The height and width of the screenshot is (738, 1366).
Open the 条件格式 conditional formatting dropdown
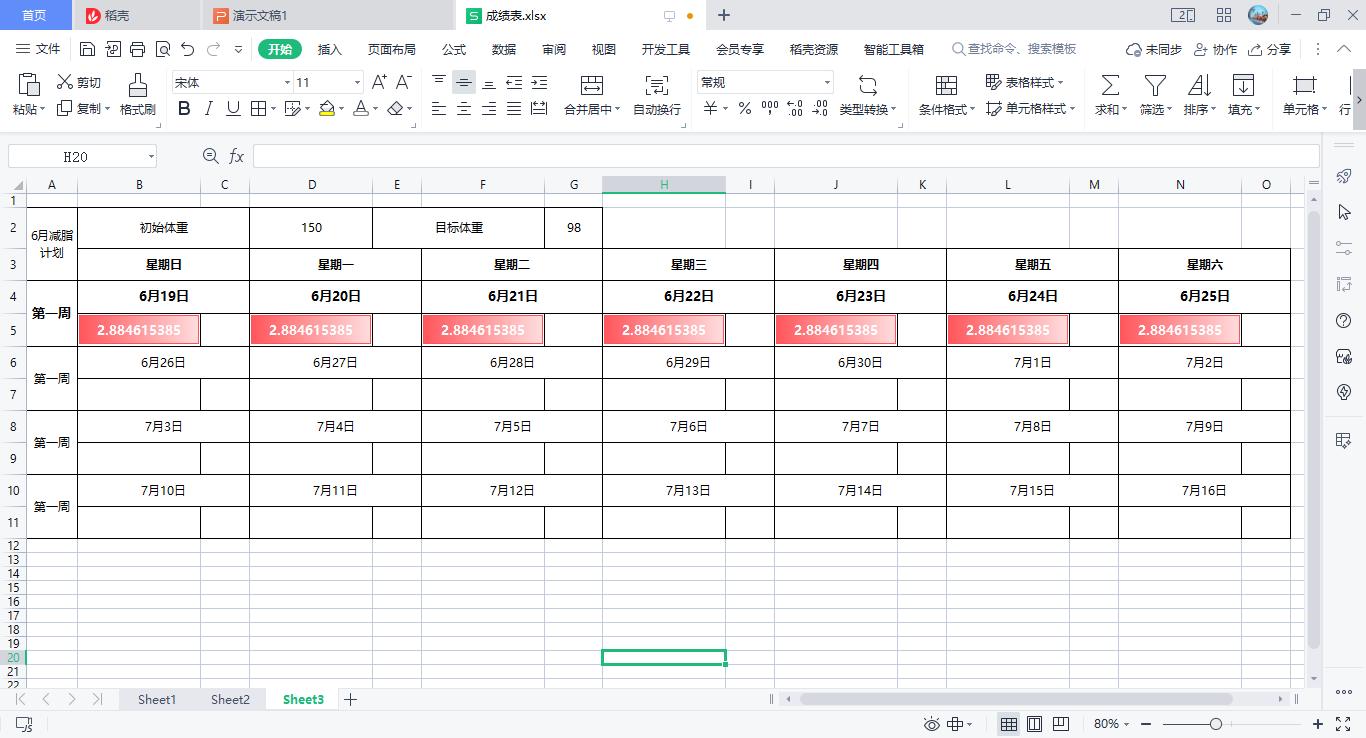pyautogui.click(x=946, y=95)
